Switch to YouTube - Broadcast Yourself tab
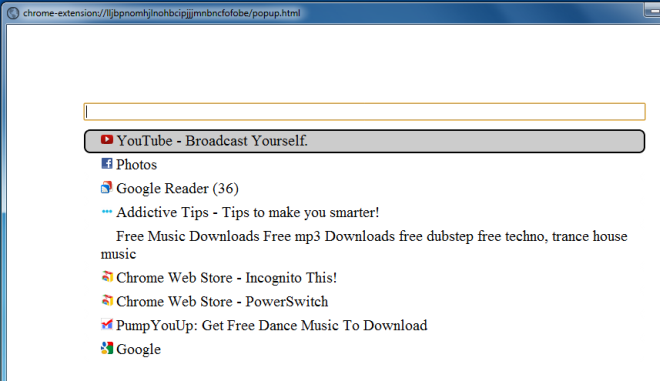Image resolution: width=660 pixels, height=381 pixels. coord(365,141)
